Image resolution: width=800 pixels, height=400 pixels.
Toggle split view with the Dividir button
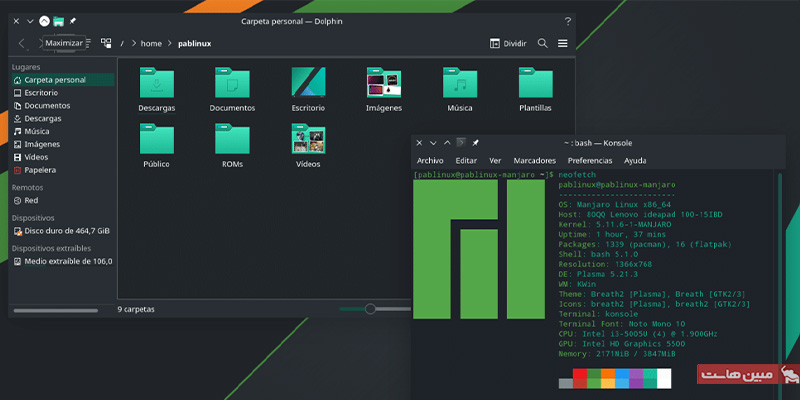(x=508, y=43)
